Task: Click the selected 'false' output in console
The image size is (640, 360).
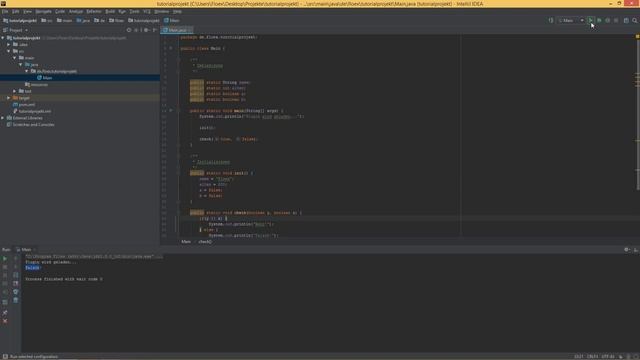Action: 33,268
